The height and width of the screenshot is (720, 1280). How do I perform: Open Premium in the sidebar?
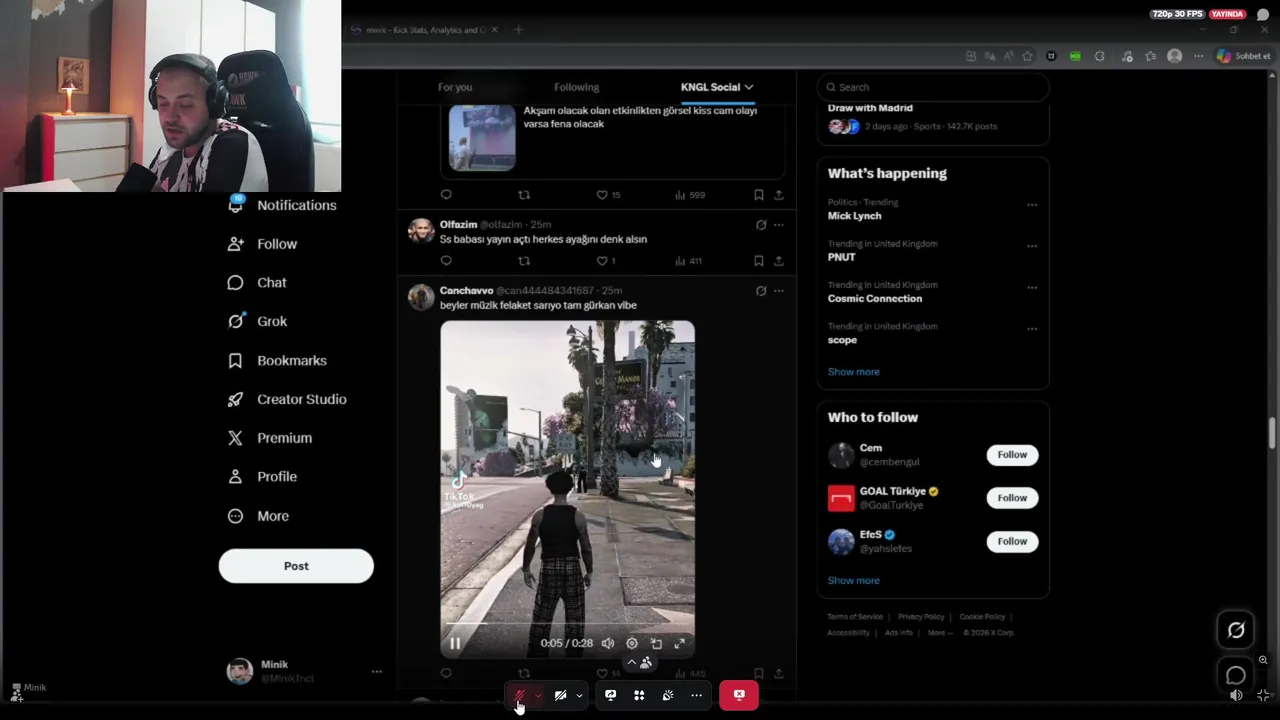pyautogui.click(x=270, y=438)
